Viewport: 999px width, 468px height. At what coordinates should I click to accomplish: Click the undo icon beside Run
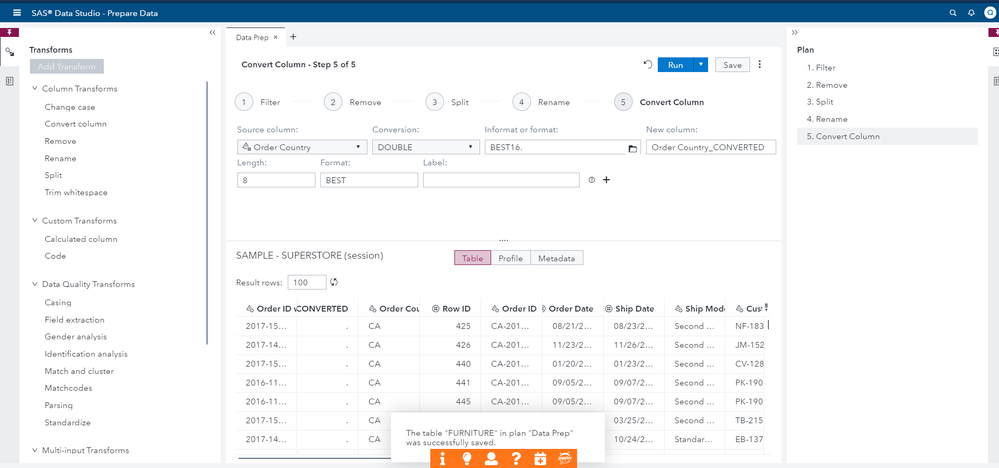click(x=647, y=65)
